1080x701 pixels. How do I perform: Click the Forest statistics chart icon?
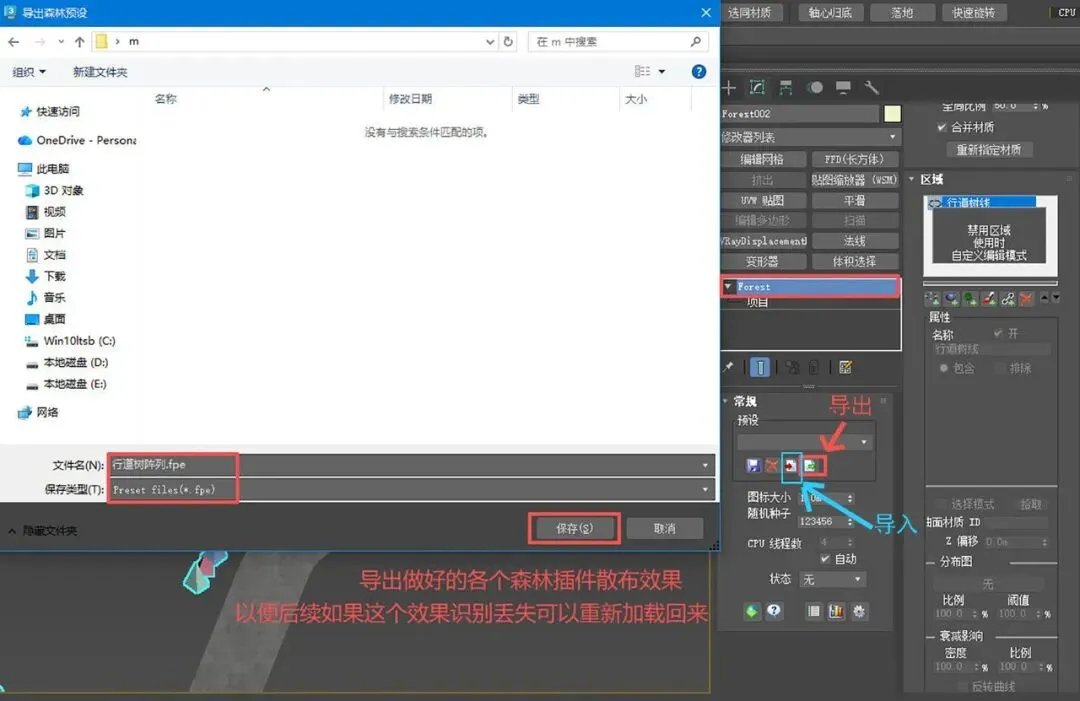click(x=836, y=611)
